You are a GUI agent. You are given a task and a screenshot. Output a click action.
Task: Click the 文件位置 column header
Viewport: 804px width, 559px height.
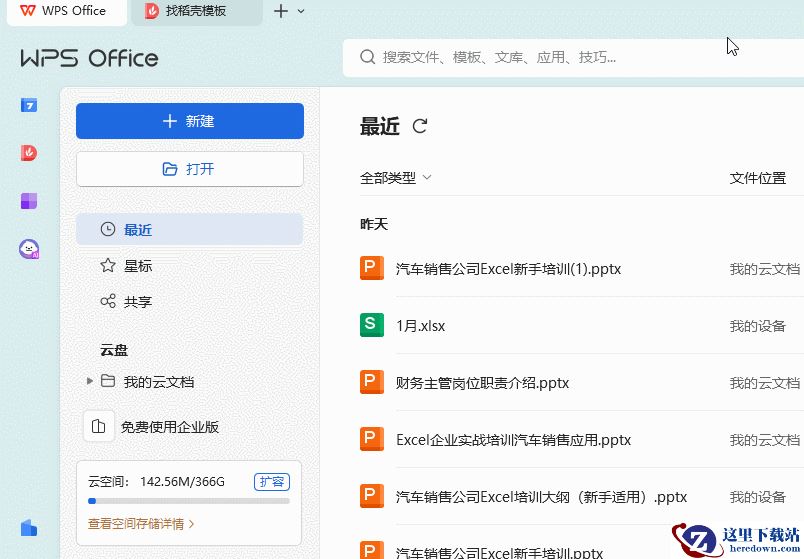click(757, 178)
